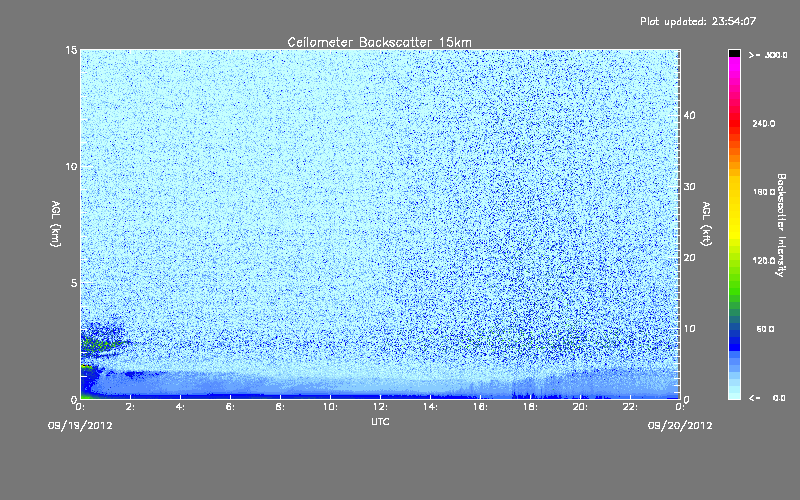Screen dimensions: 800x500
Task: Click the right AGL (kft) axis label
Action: (x=706, y=223)
